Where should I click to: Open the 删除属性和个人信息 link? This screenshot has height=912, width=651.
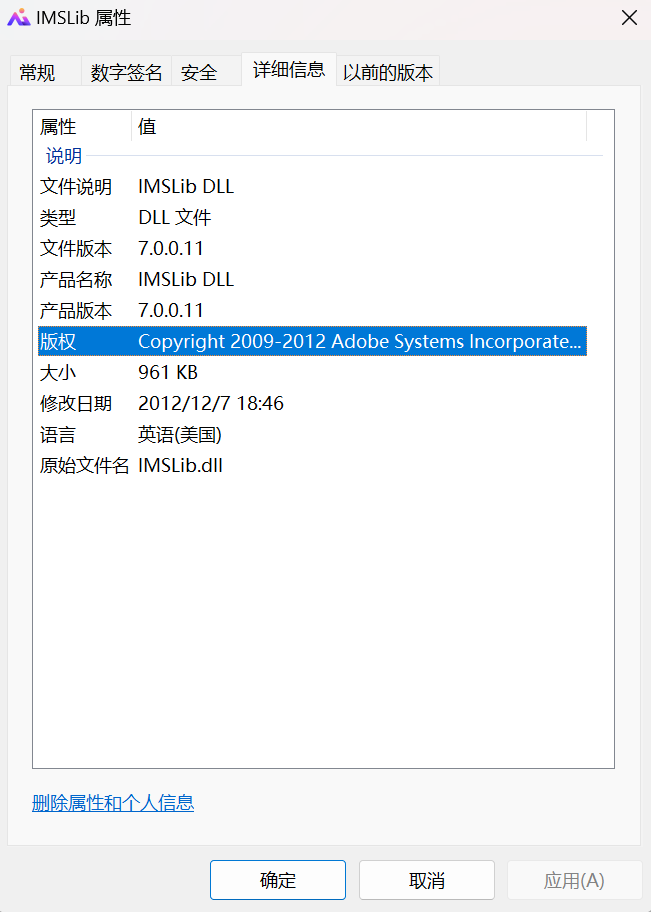[113, 803]
